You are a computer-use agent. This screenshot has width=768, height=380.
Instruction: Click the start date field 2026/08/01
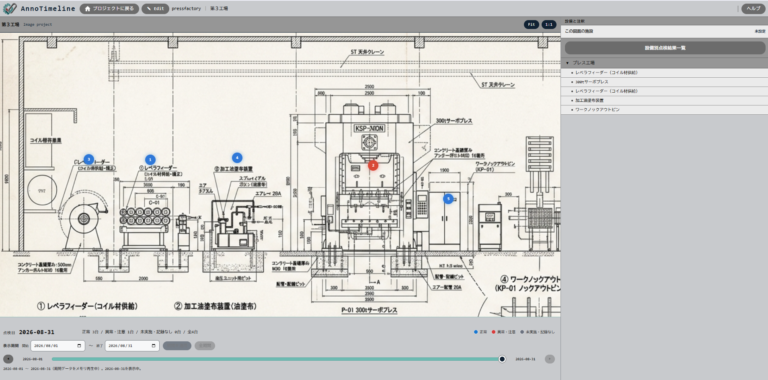coord(58,346)
